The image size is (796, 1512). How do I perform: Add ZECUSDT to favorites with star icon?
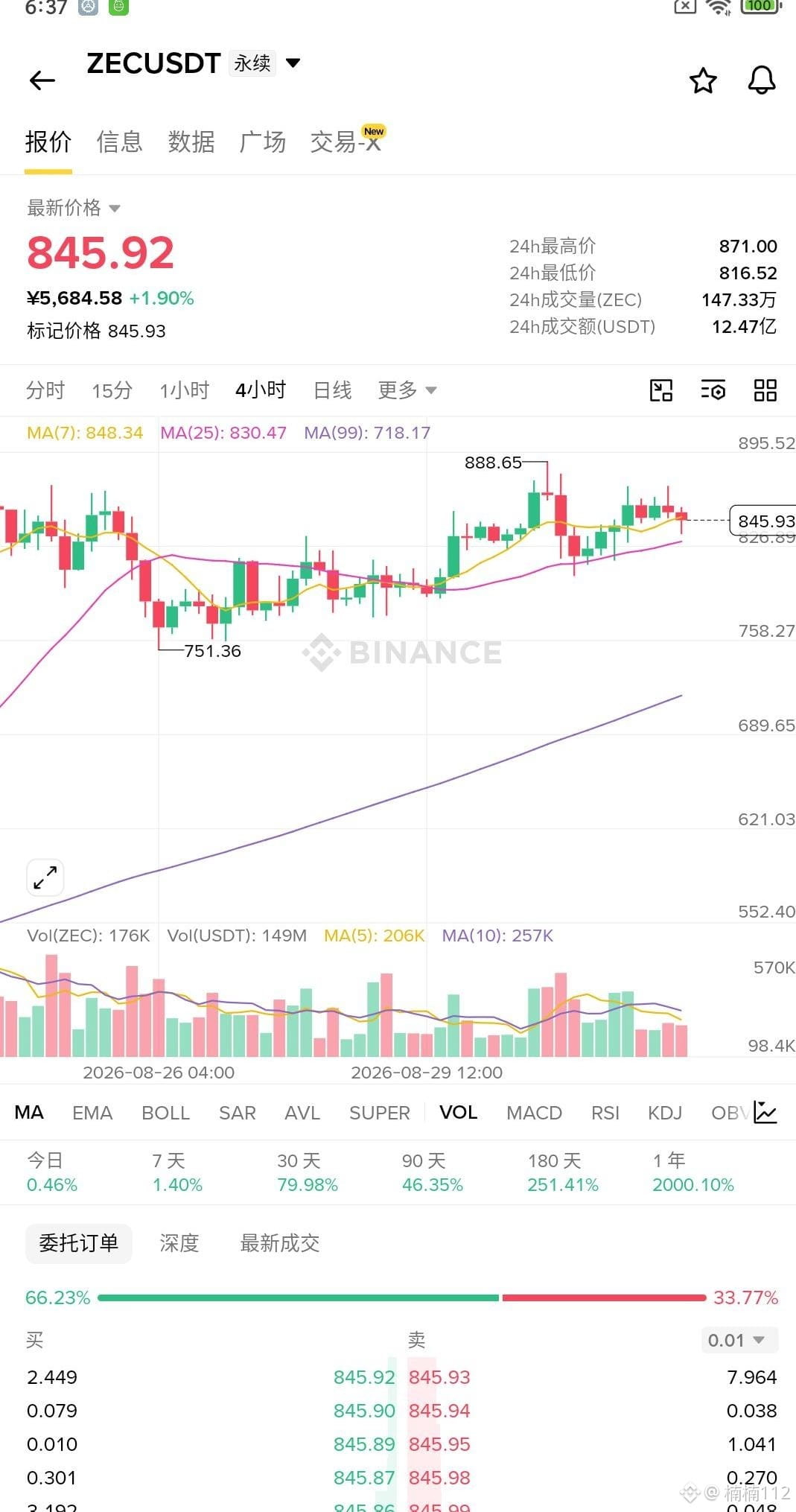click(702, 80)
